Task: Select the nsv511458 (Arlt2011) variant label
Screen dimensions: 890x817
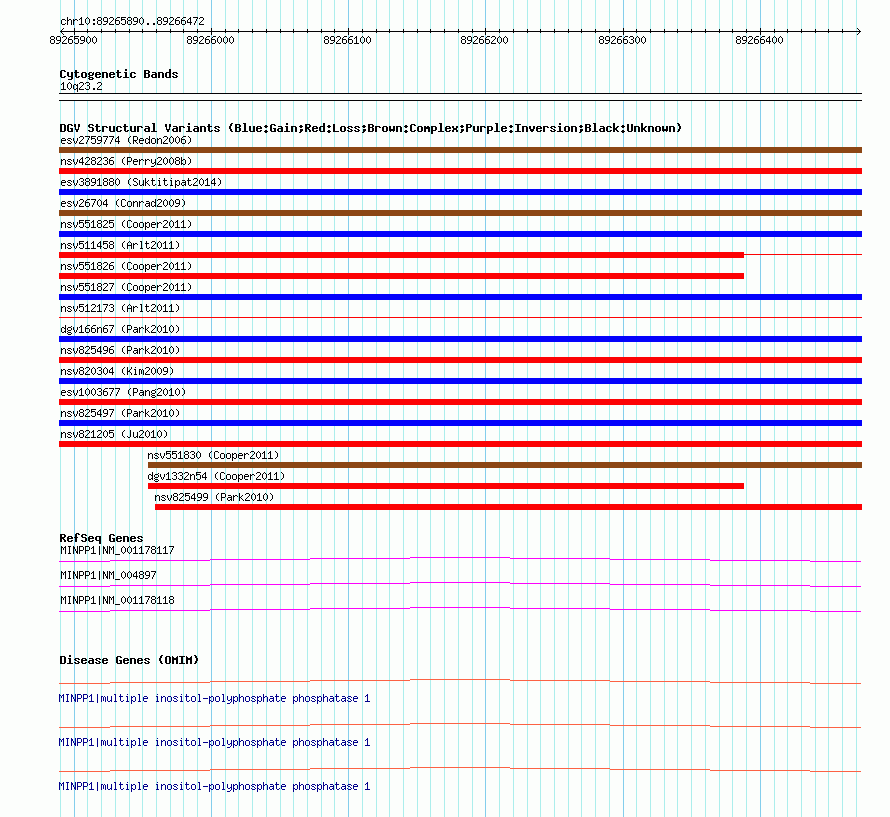Action: pos(120,245)
